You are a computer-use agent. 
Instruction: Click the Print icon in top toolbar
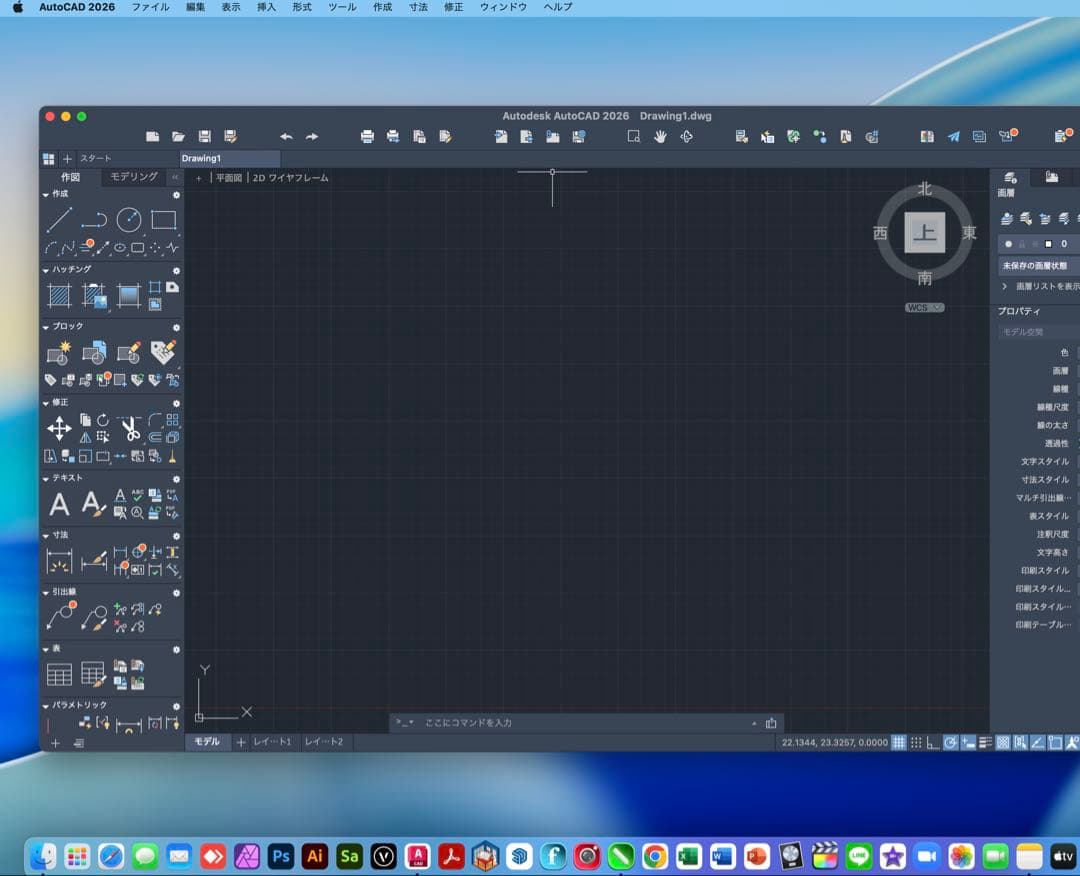(367, 137)
